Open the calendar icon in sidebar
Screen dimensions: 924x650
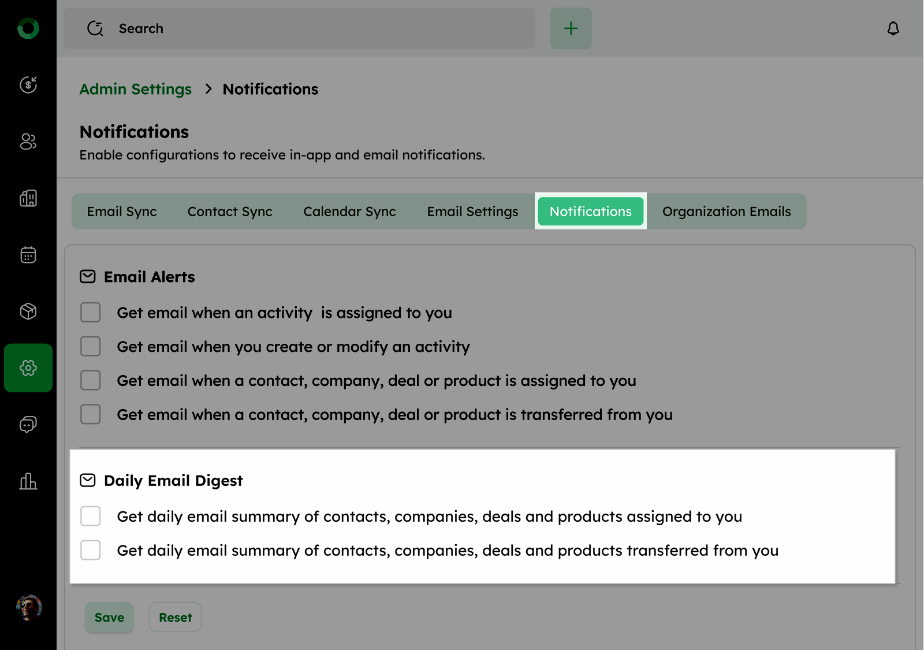[28, 255]
